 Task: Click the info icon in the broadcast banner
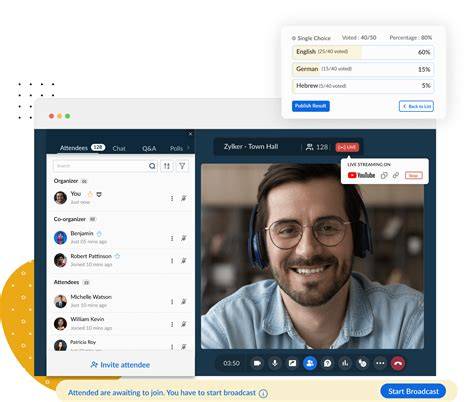click(263, 393)
